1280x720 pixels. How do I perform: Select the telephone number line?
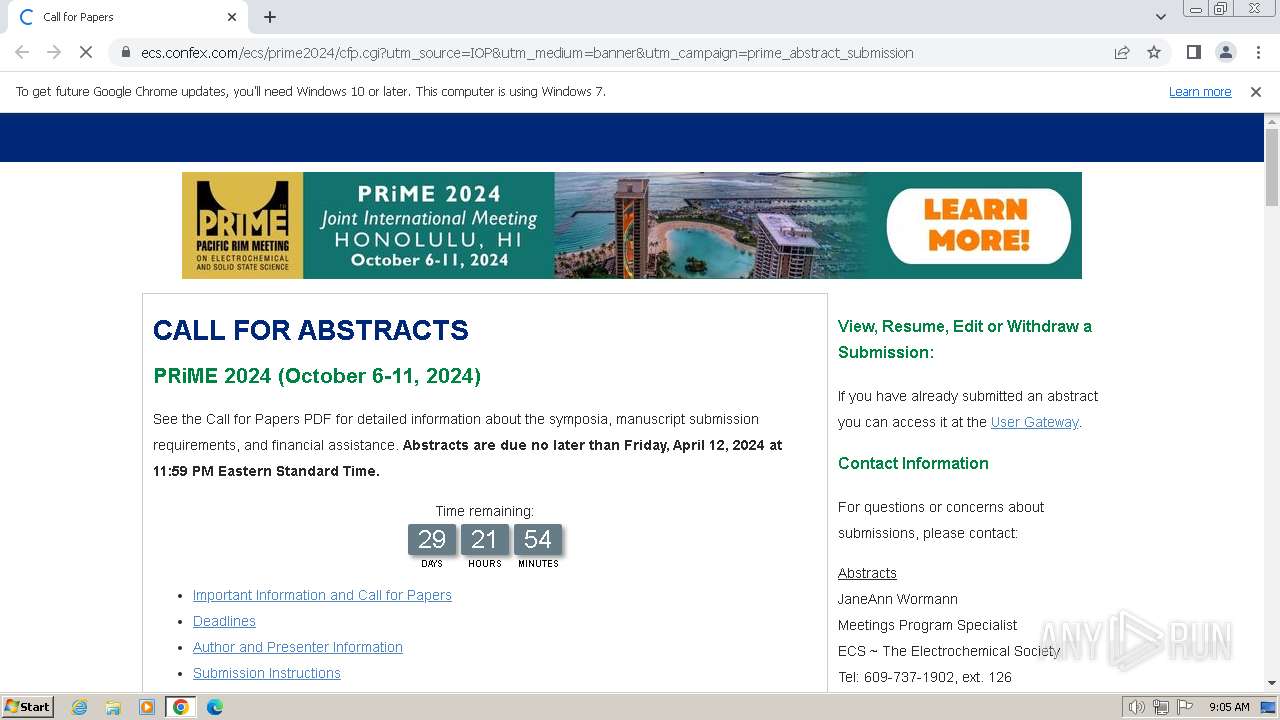tap(925, 677)
